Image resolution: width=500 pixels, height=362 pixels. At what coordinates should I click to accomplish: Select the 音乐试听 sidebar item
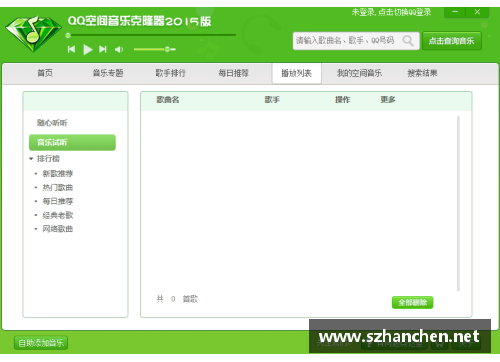tap(72, 143)
